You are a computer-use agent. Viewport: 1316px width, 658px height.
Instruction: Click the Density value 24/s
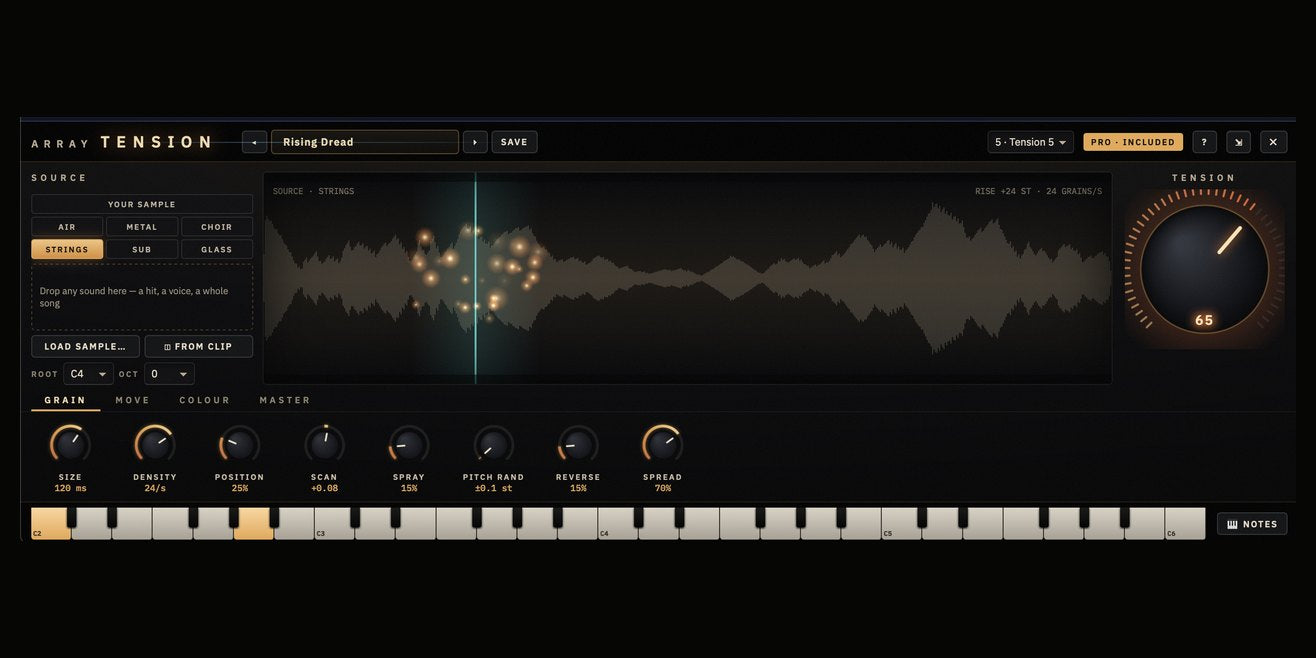pos(155,488)
